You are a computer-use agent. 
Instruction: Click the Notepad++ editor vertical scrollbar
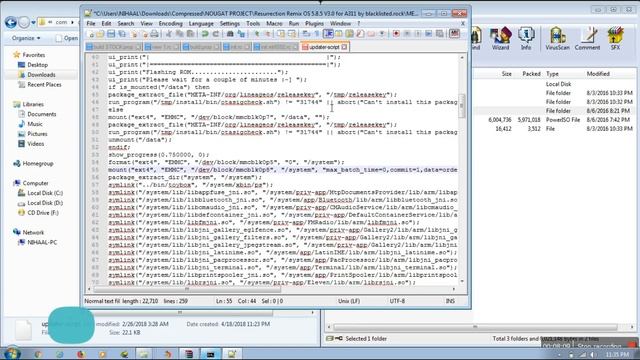click(x=462, y=106)
